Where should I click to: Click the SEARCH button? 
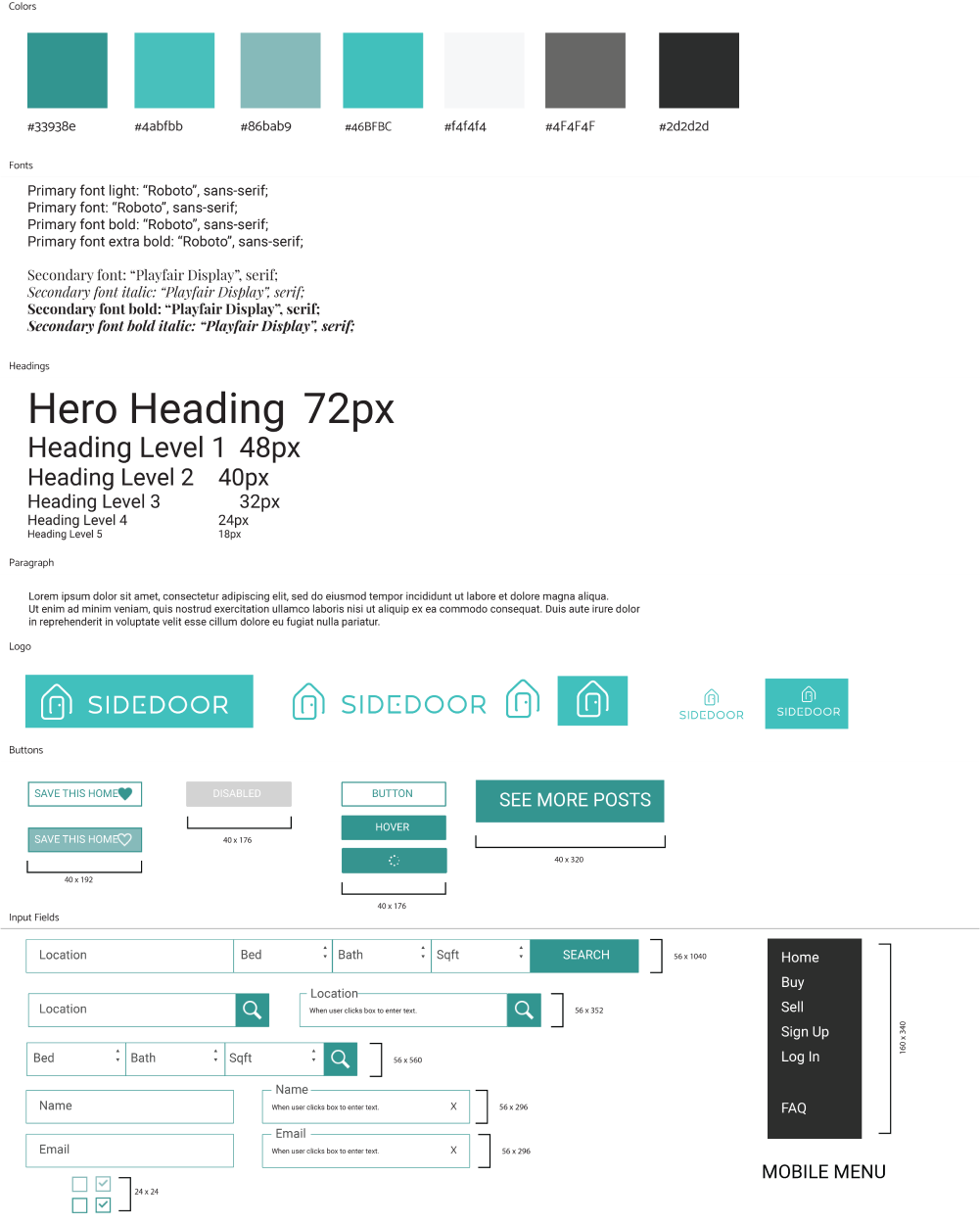pos(583,955)
